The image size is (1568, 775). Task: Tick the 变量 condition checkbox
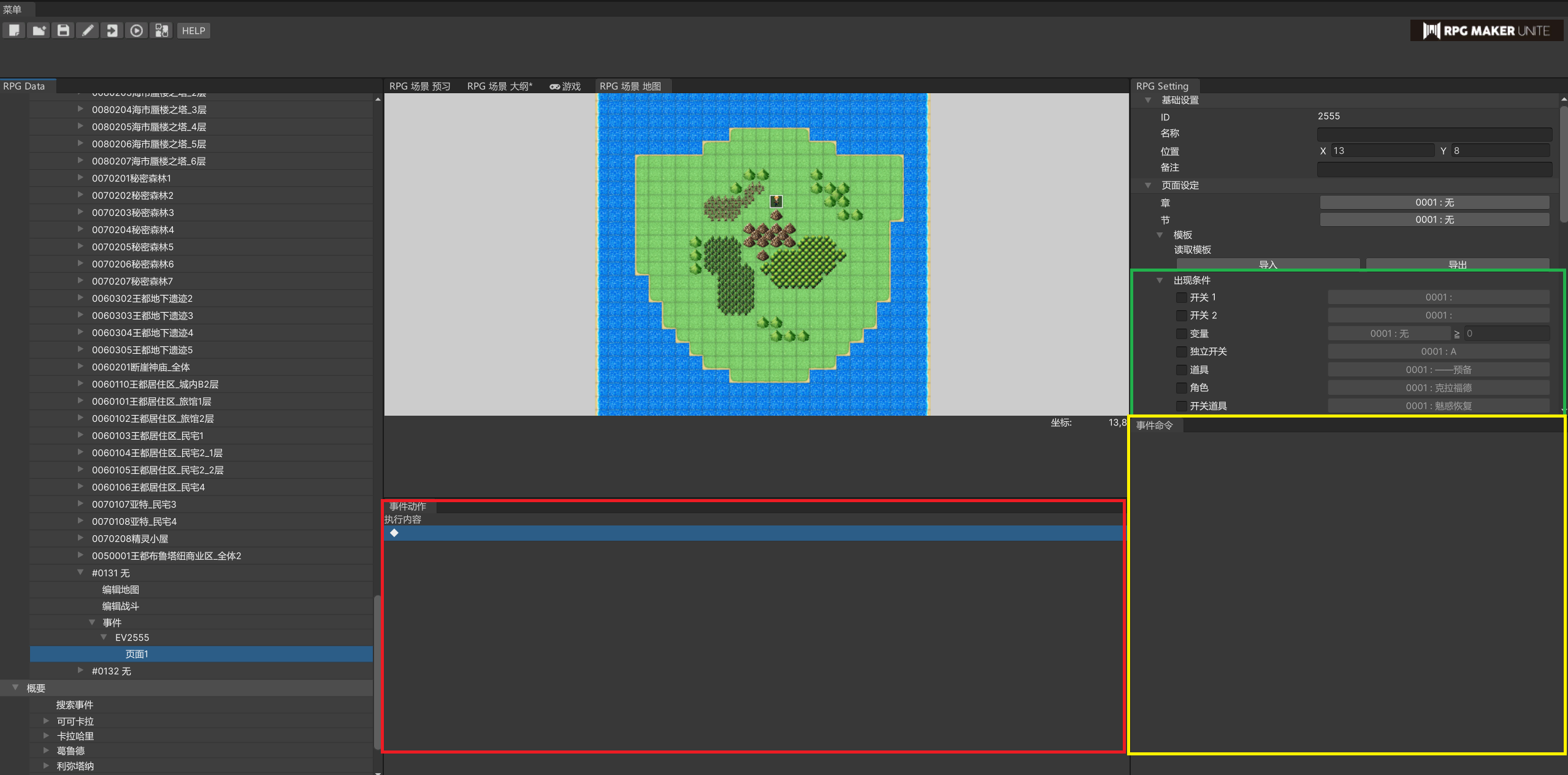(x=1180, y=334)
